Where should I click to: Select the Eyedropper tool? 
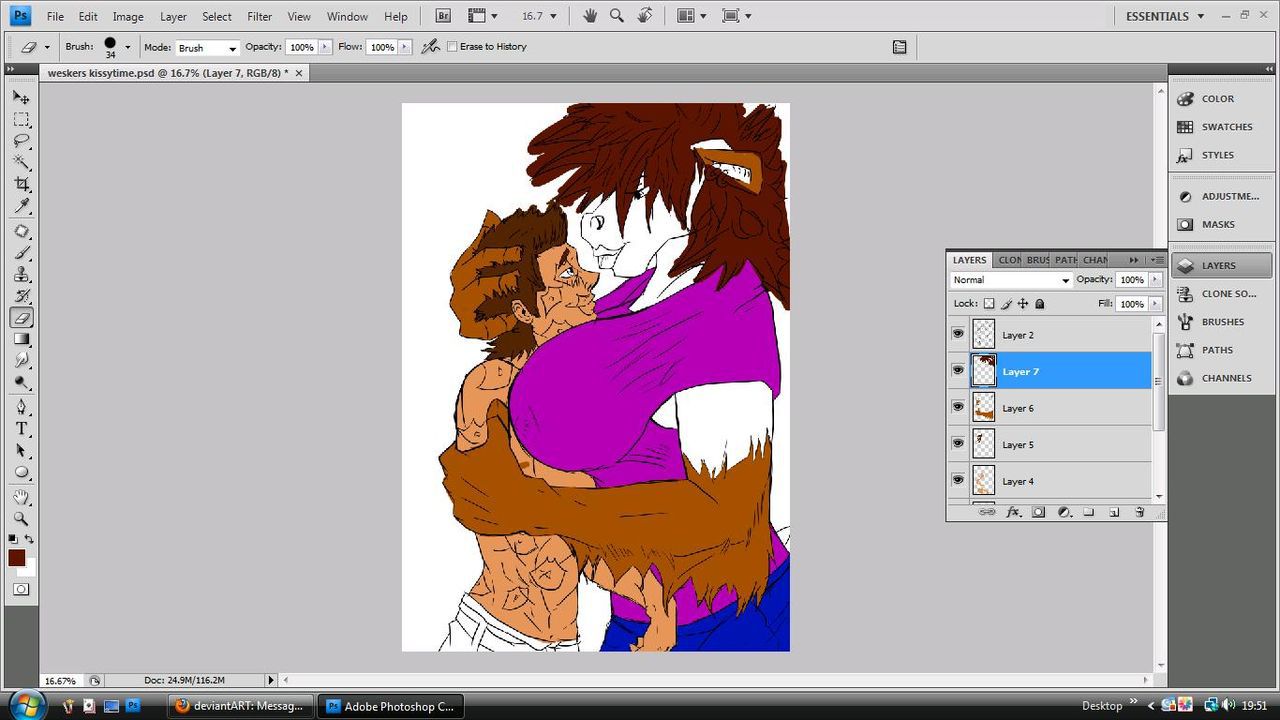click(21, 207)
